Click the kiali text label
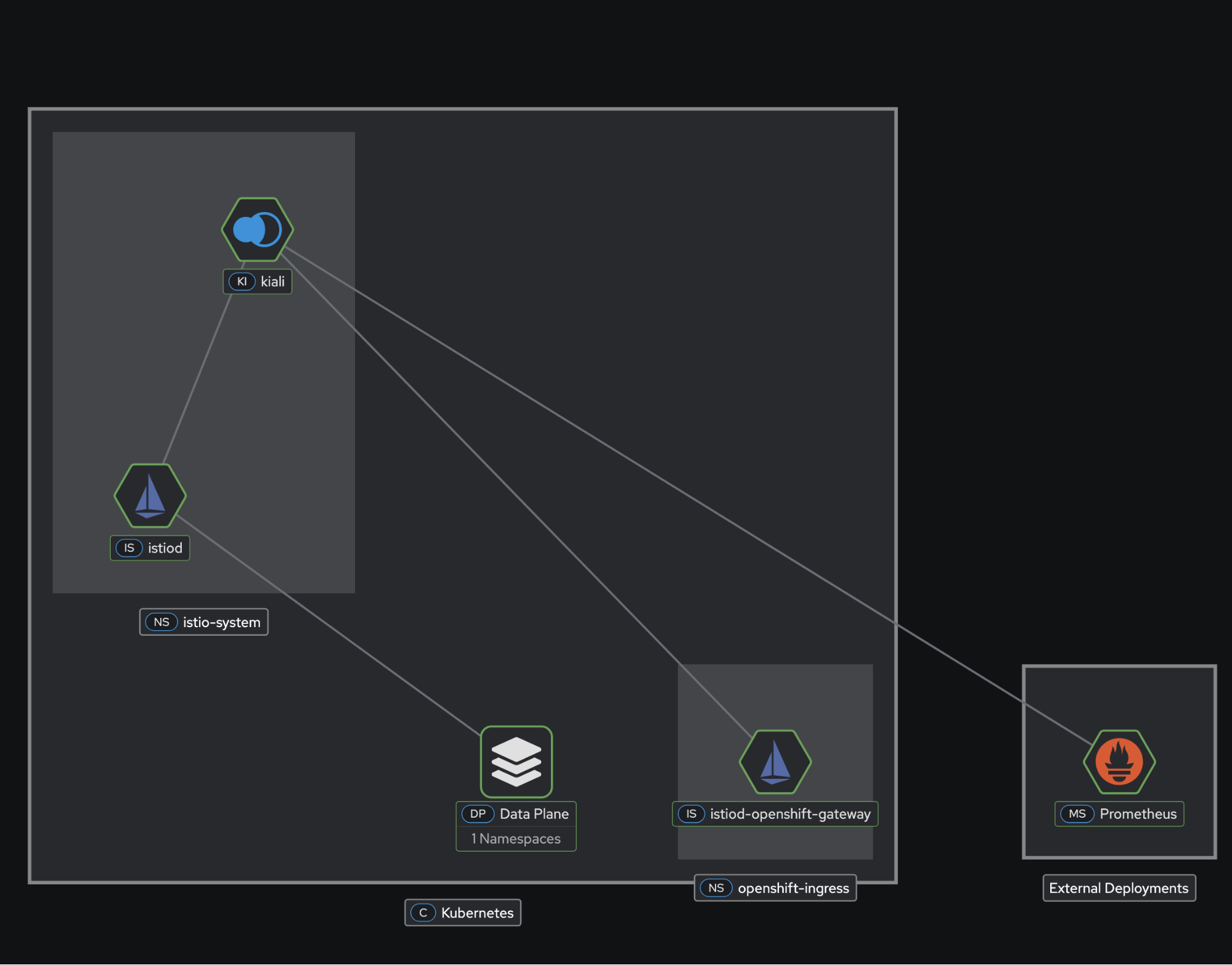 [272, 282]
